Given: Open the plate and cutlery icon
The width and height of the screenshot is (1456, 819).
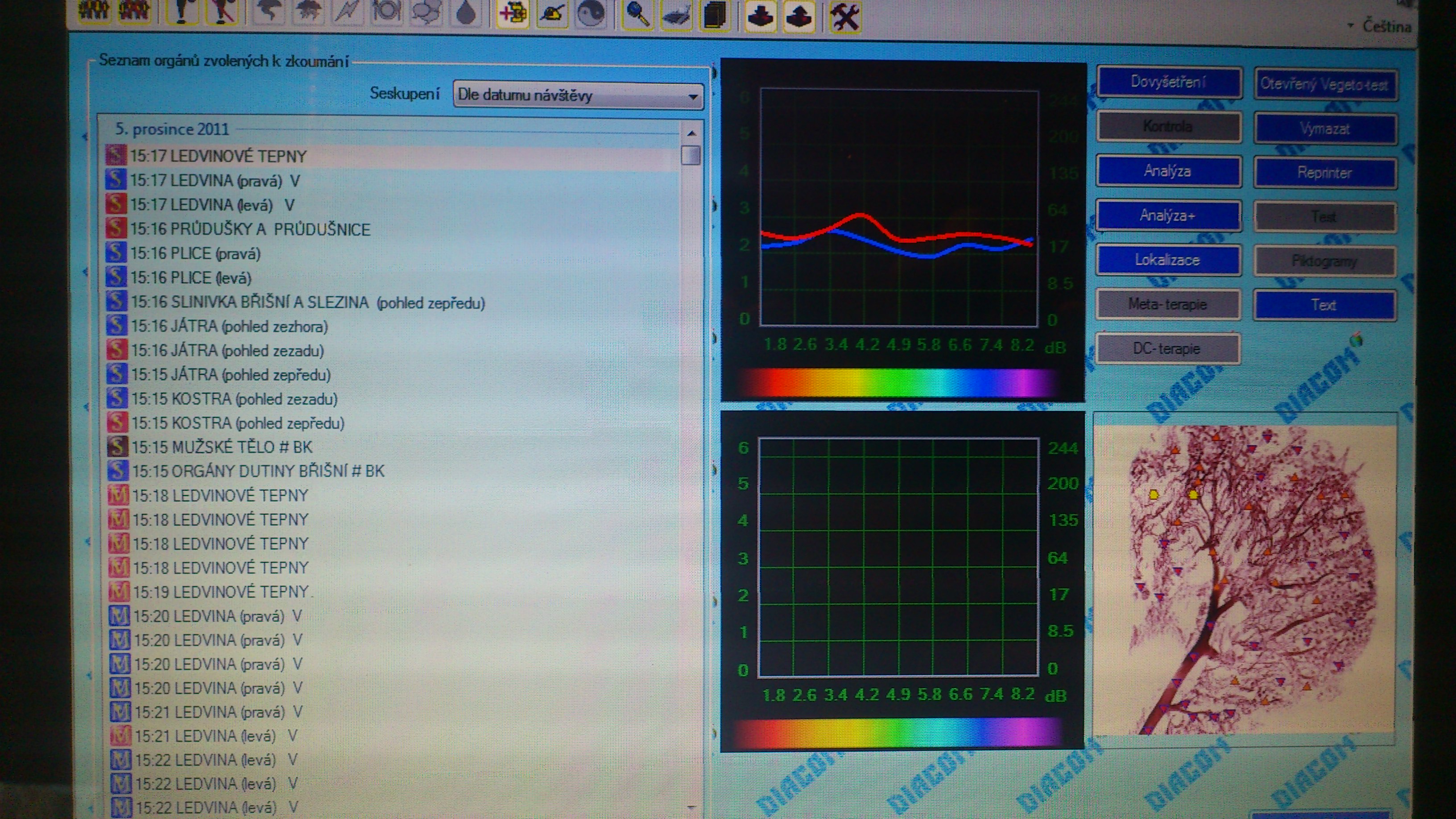Looking at the screenshot, I should (x=386, y=11).
